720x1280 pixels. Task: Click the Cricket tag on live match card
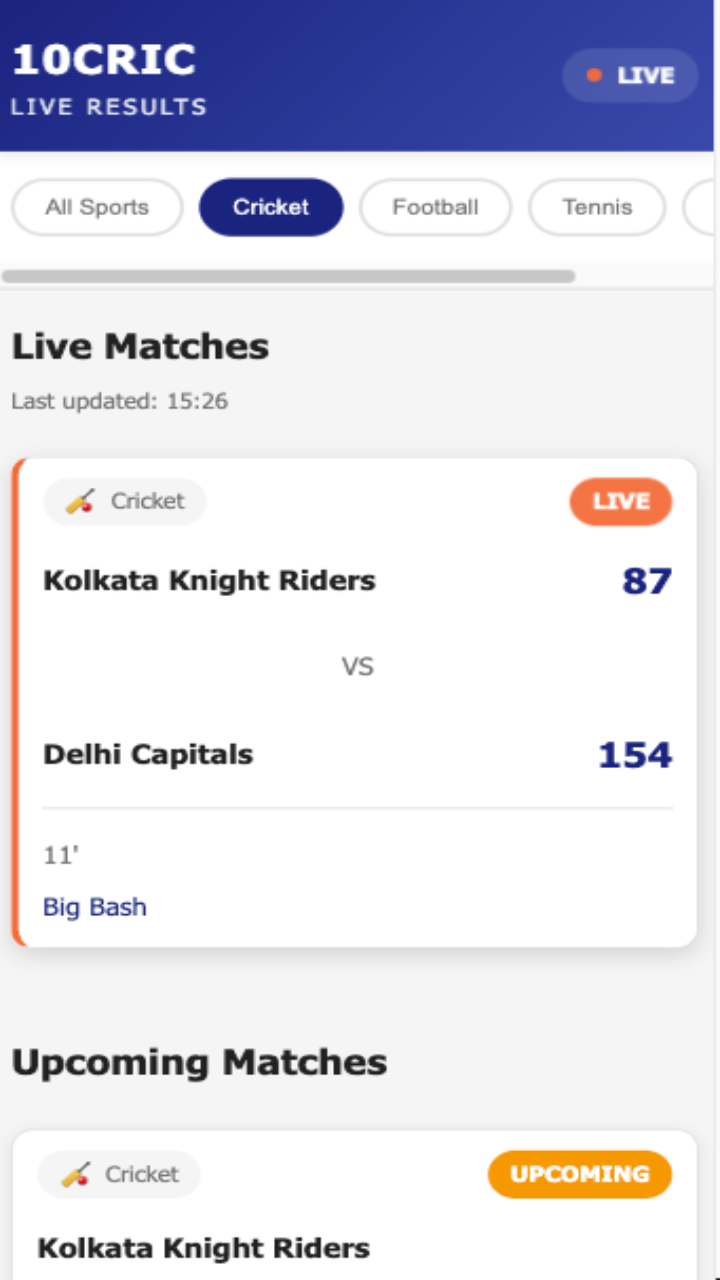pyautogui.click(x=125, y=502)
